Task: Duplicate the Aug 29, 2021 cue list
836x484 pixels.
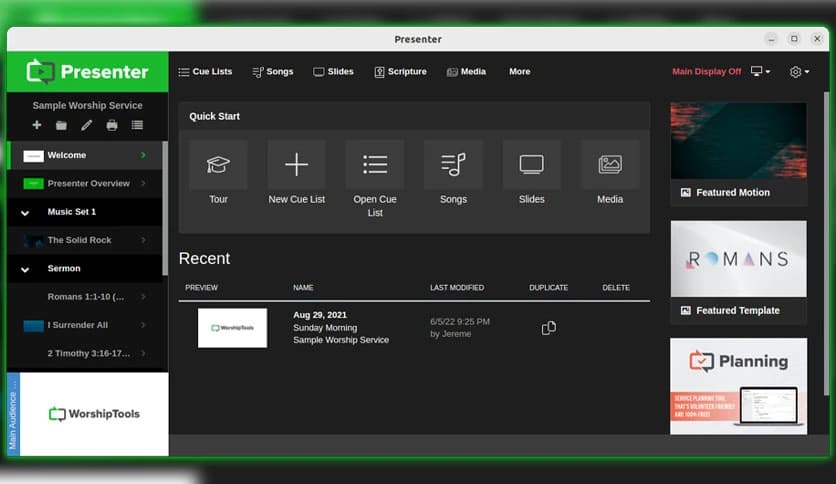Action: (x=548, y=328)
